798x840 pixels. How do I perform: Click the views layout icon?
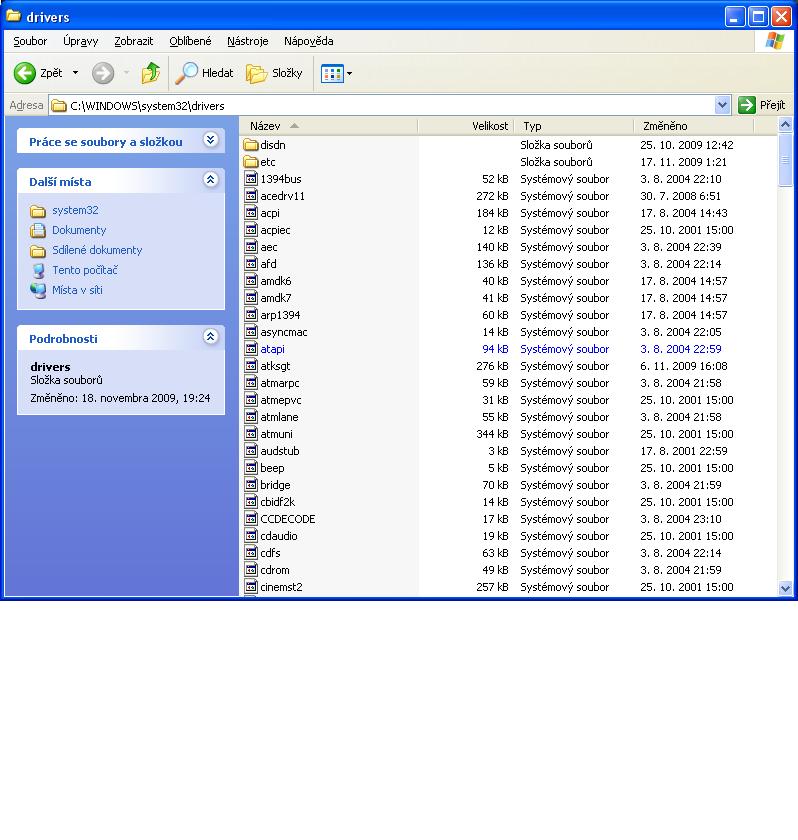[331, 73]
